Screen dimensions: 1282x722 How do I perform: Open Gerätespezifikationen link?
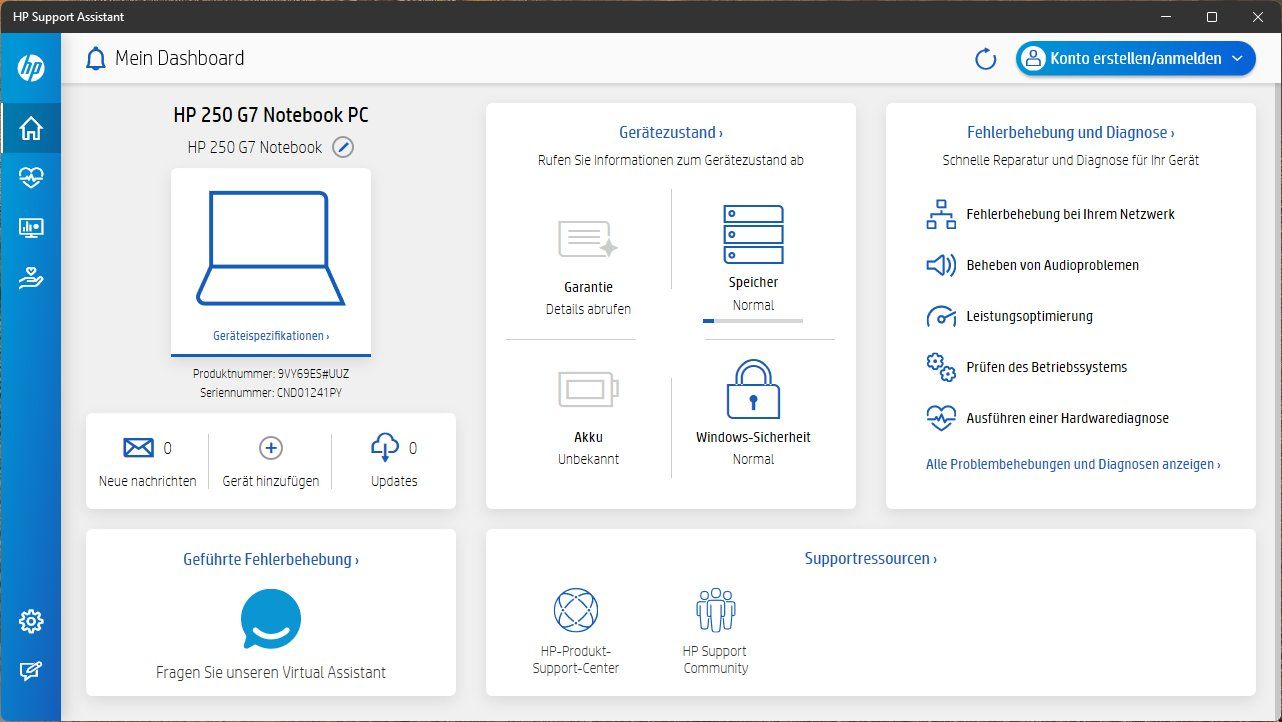point(271,336)
